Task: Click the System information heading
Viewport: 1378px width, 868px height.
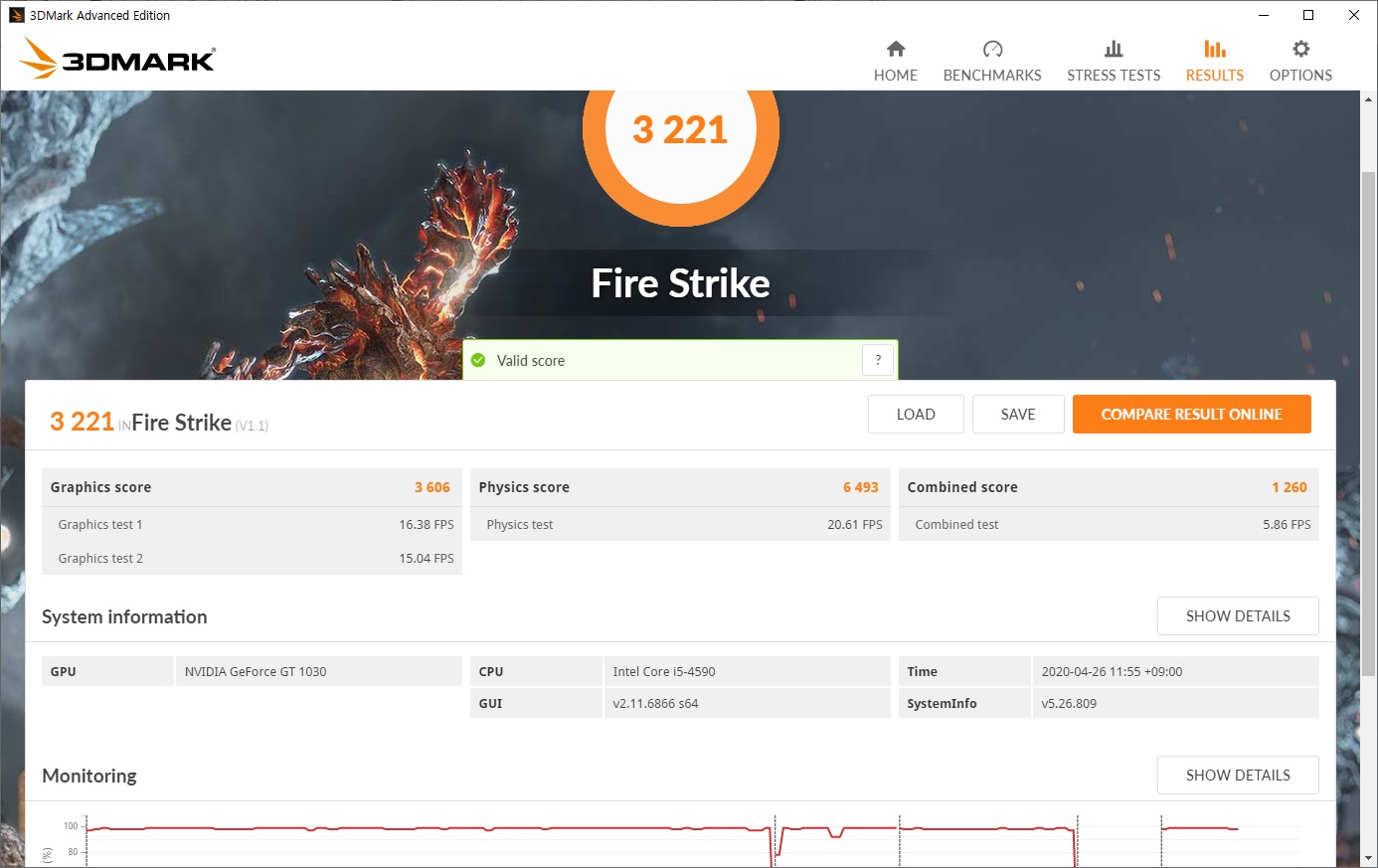Action: click(x=124, y=617)
